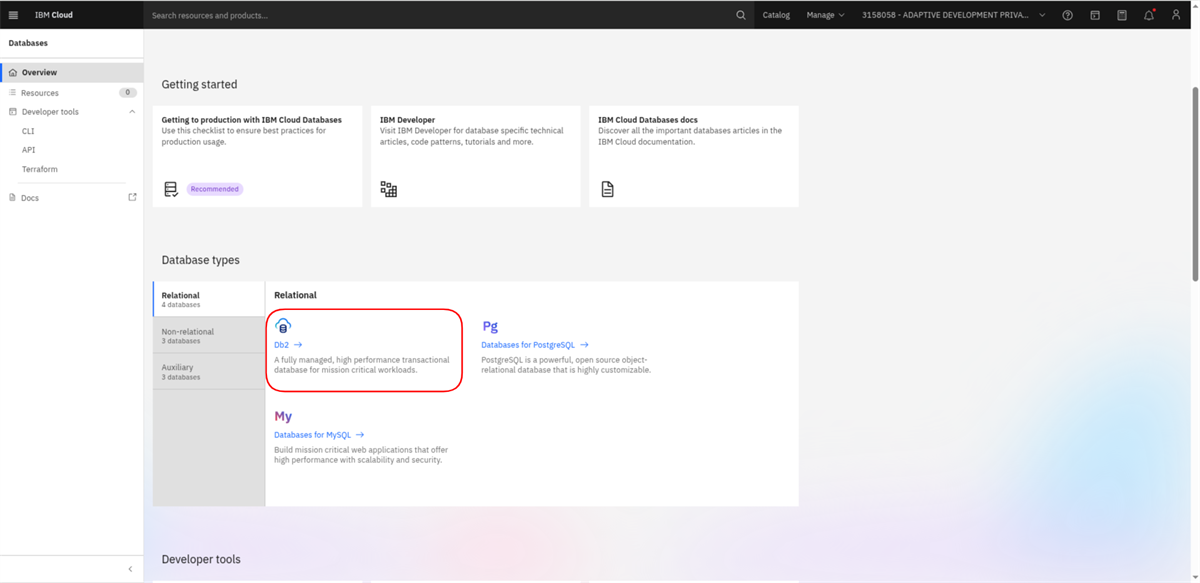This screenshot has height=583, width=1200.
Task: Click the Db2 database logo
Action: pyautogui.click(x=283, y=326)
